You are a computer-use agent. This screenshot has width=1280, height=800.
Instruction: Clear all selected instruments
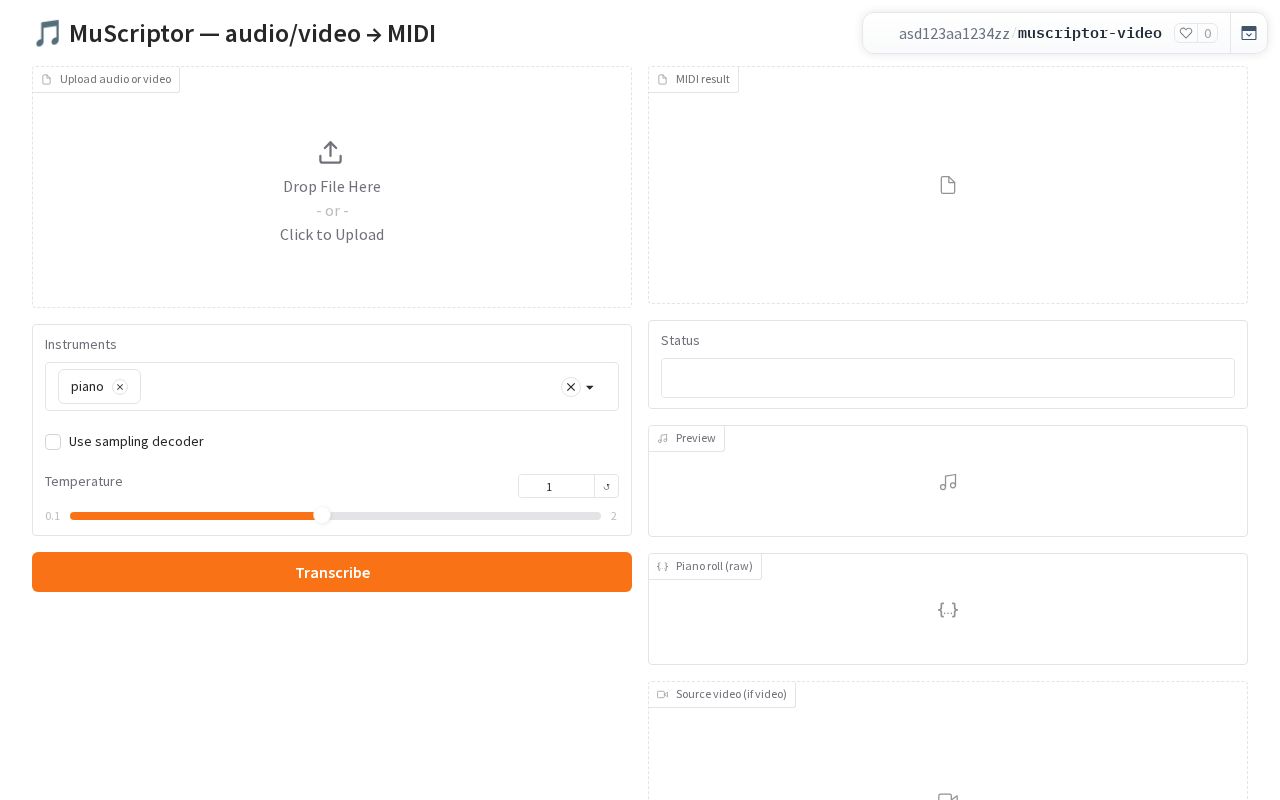click(x=571, y=387)
